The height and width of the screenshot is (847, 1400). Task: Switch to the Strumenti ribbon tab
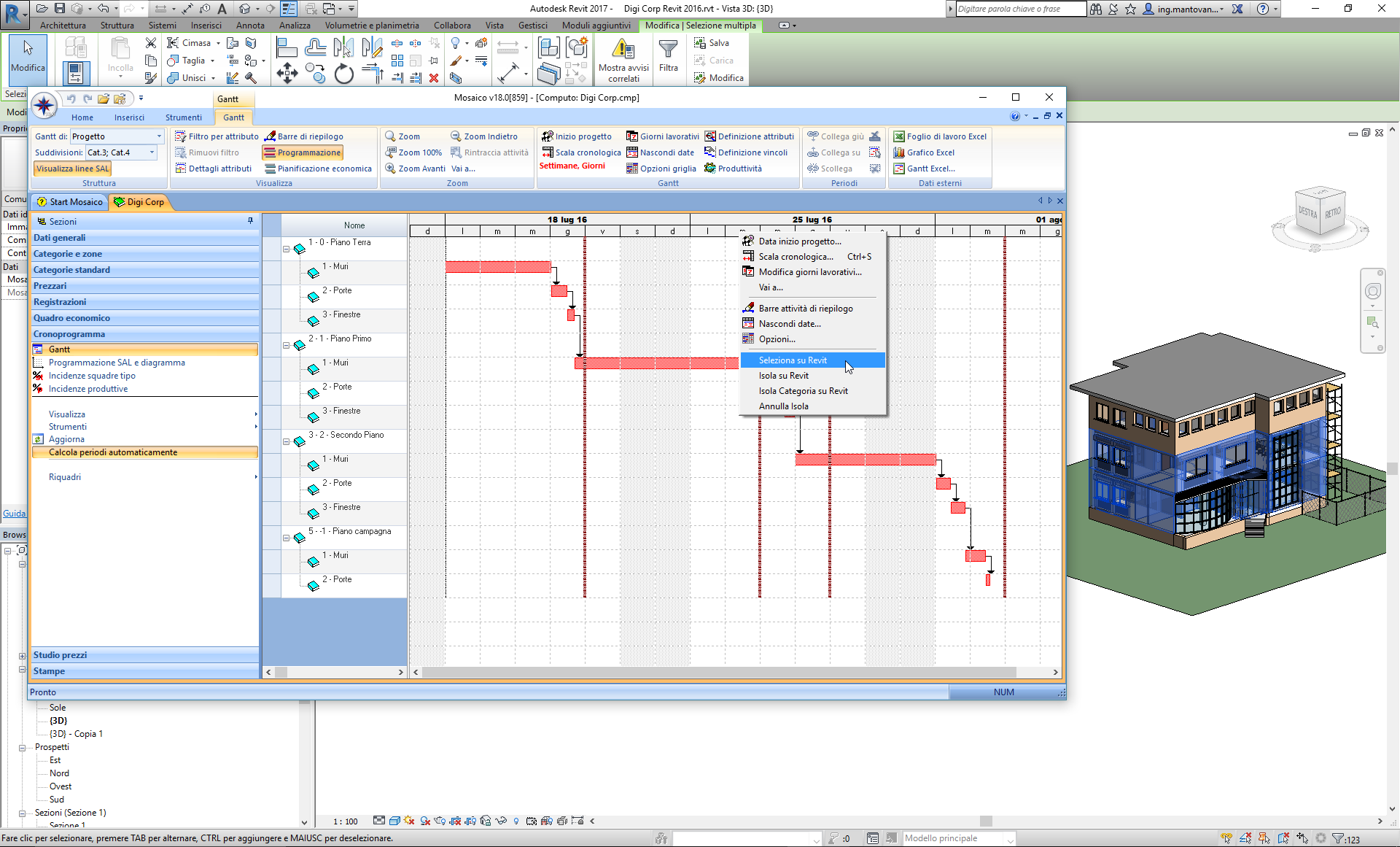coord(183,117)
